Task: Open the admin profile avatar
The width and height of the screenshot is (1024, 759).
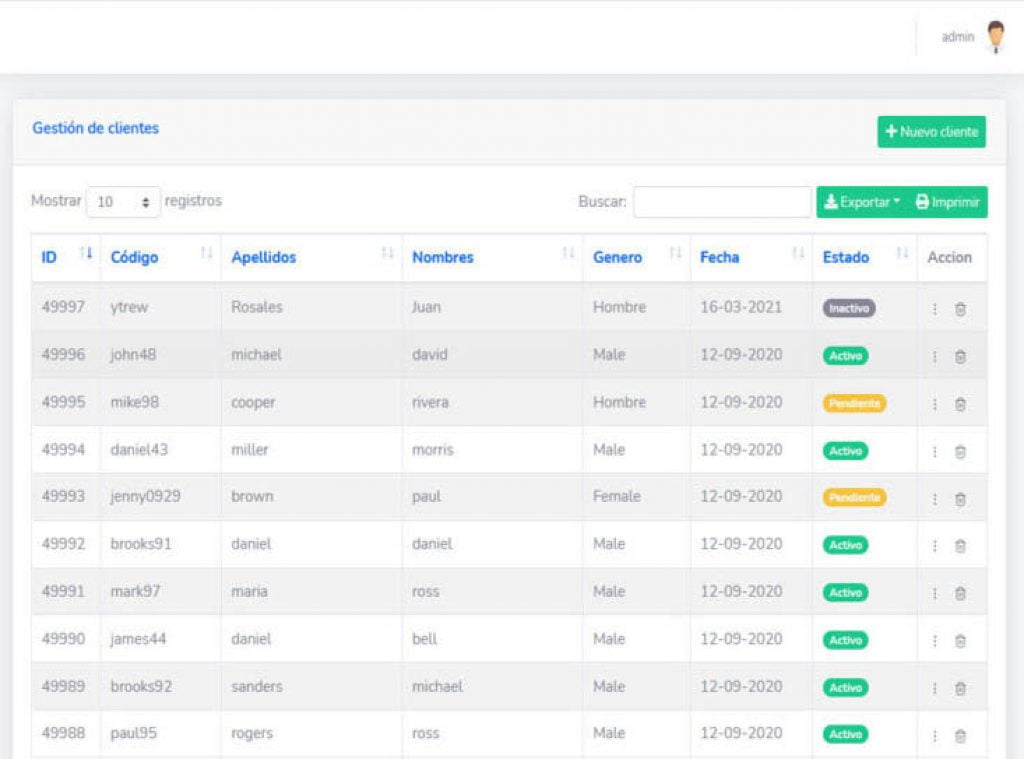Action: (x=995, y=37)
